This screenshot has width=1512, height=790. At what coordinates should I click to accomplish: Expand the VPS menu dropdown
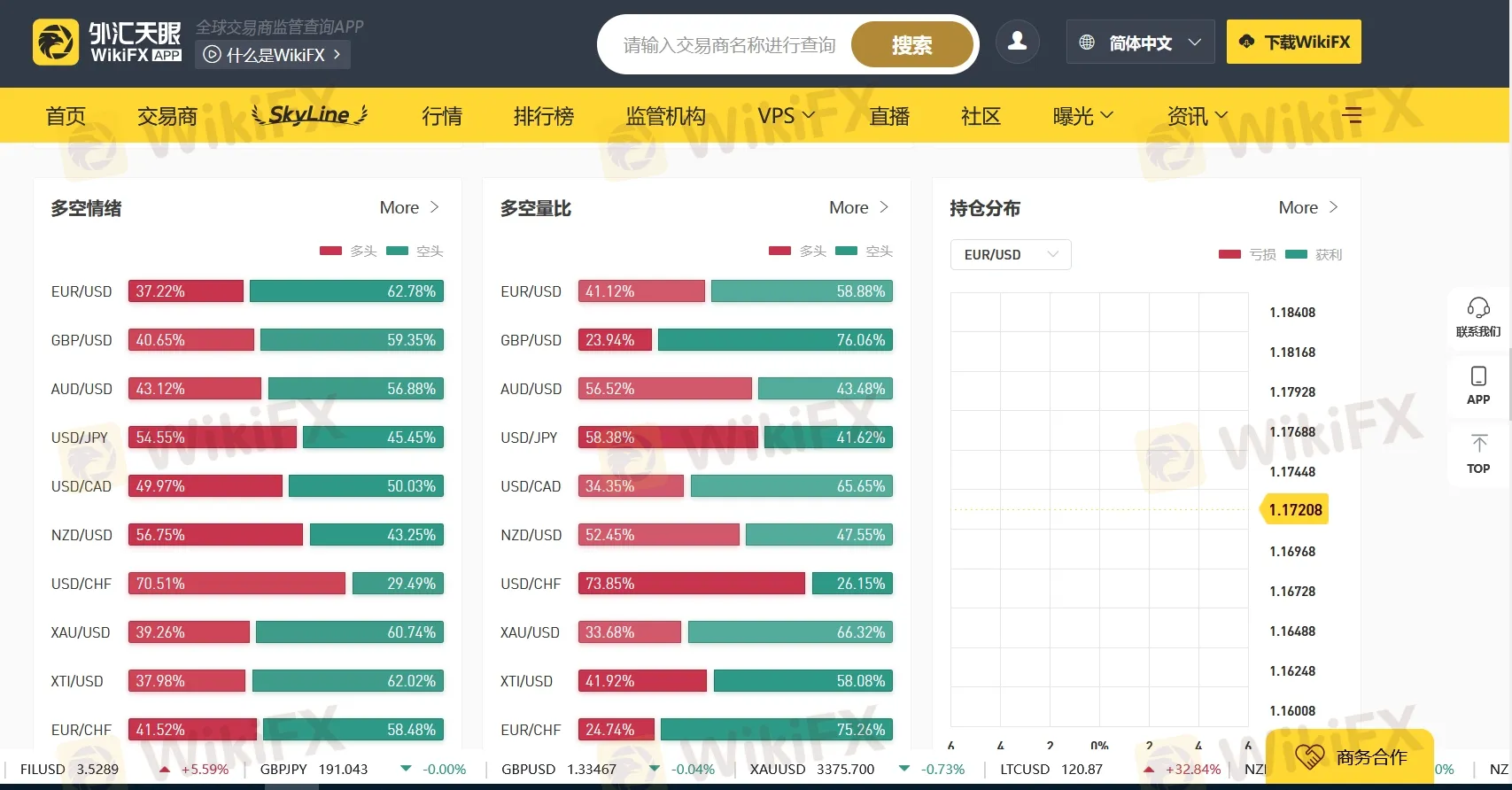[x=786, y=116]
